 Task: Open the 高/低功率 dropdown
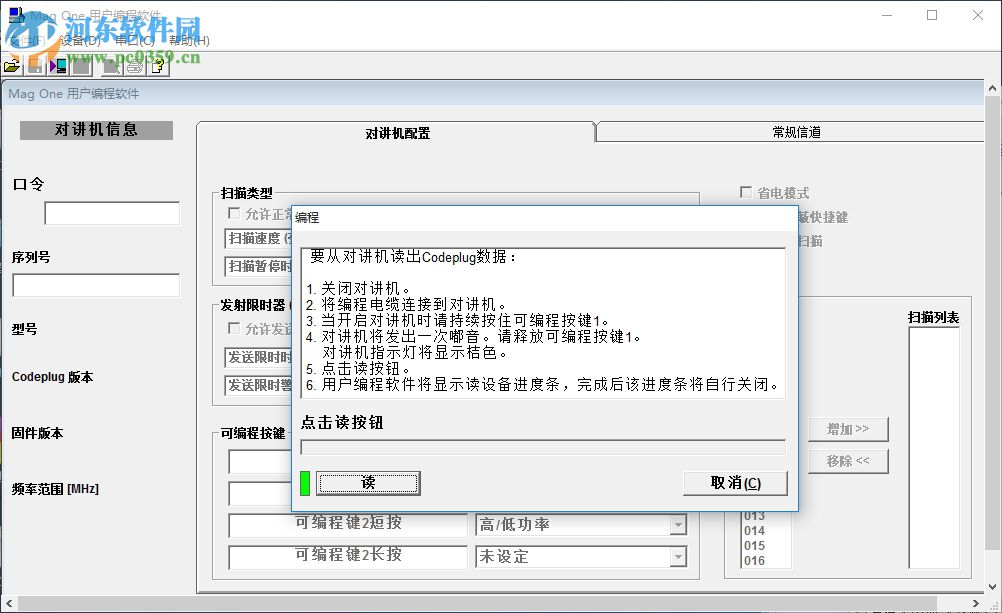point(680,523)
